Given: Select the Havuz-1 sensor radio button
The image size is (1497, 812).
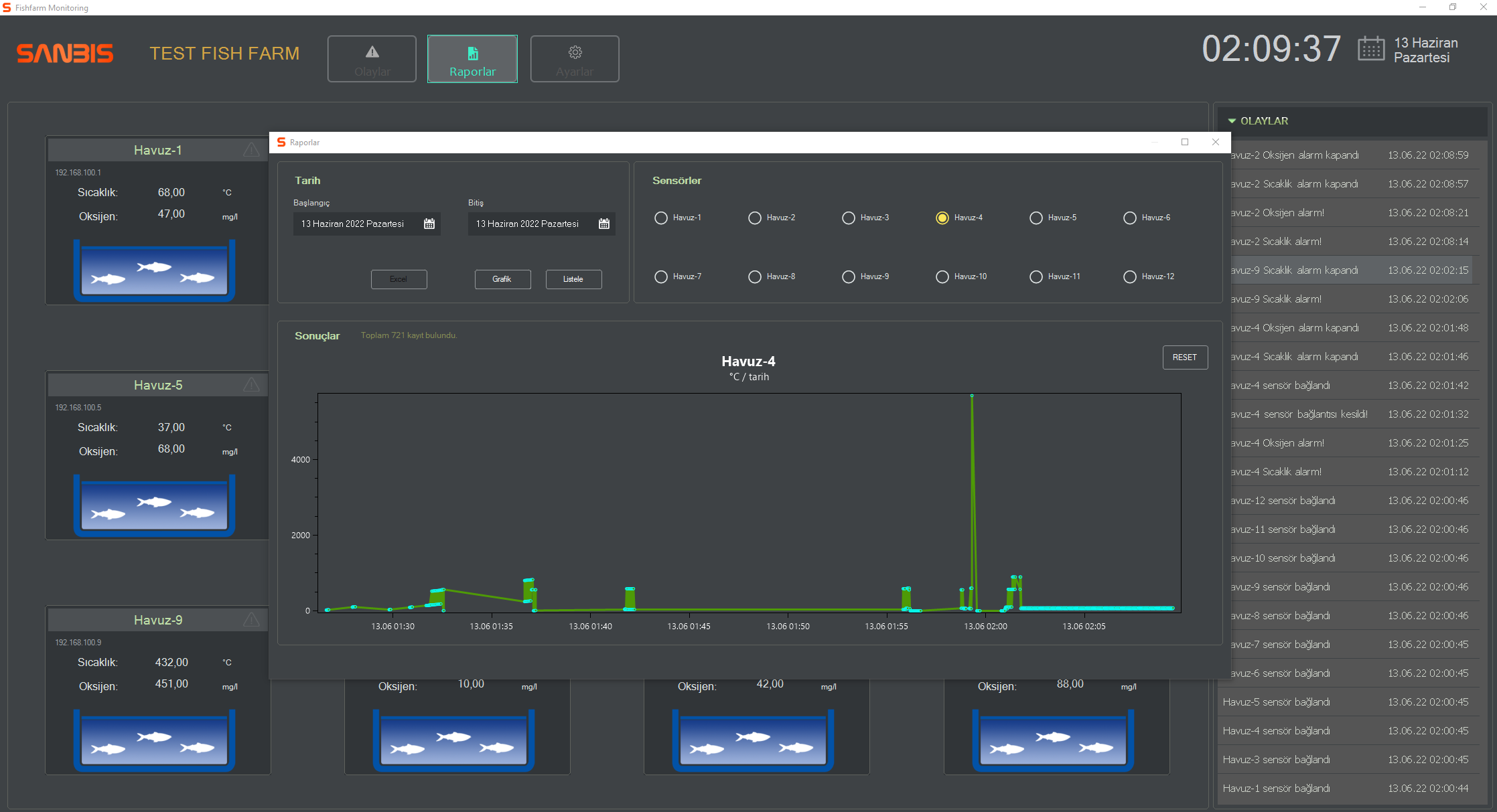Looking at the screenshot, I should pyautogui.click(x=661, y=218).
